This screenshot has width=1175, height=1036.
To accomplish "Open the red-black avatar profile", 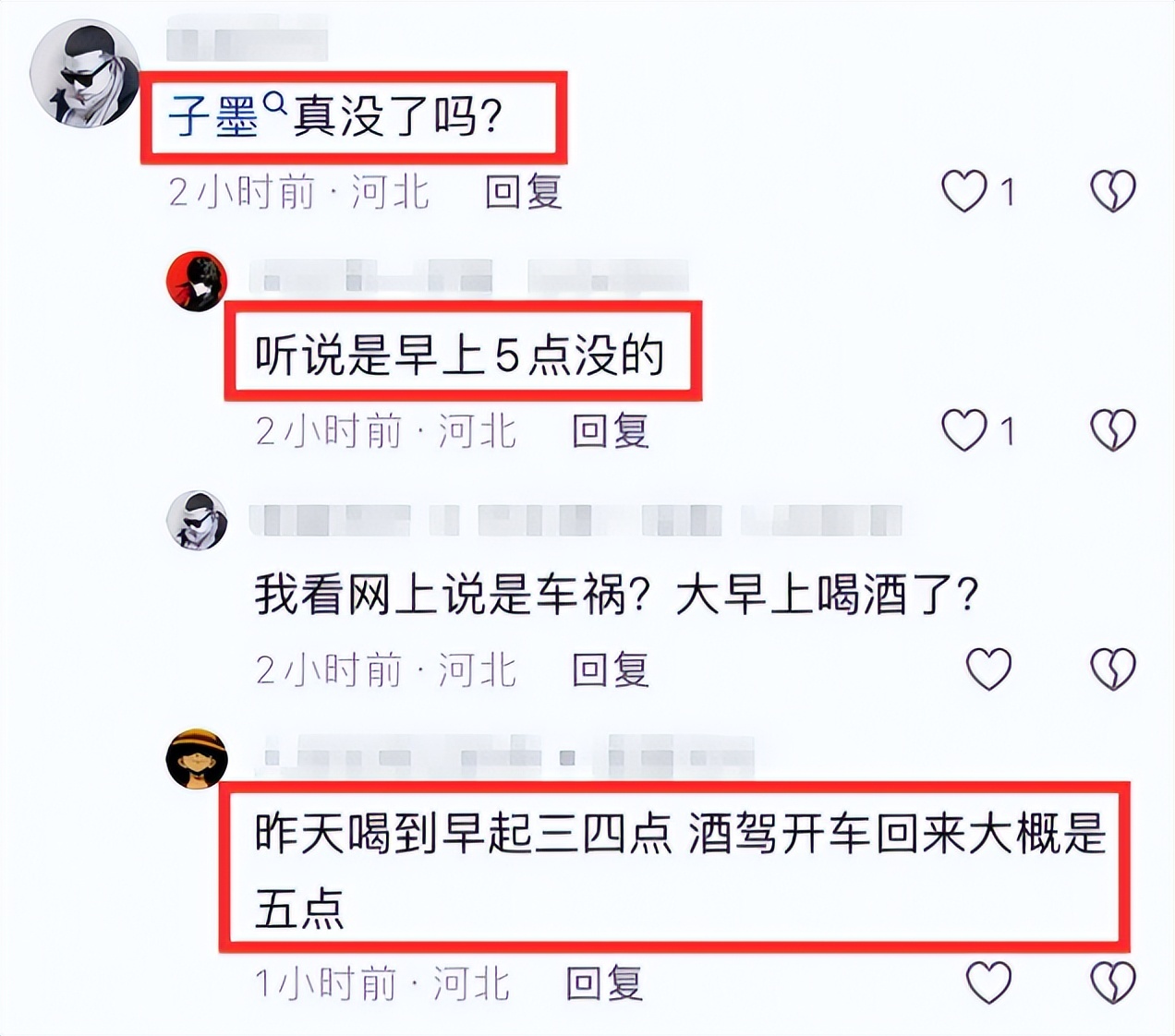I will pyautogui.click(x=197, y=281).
